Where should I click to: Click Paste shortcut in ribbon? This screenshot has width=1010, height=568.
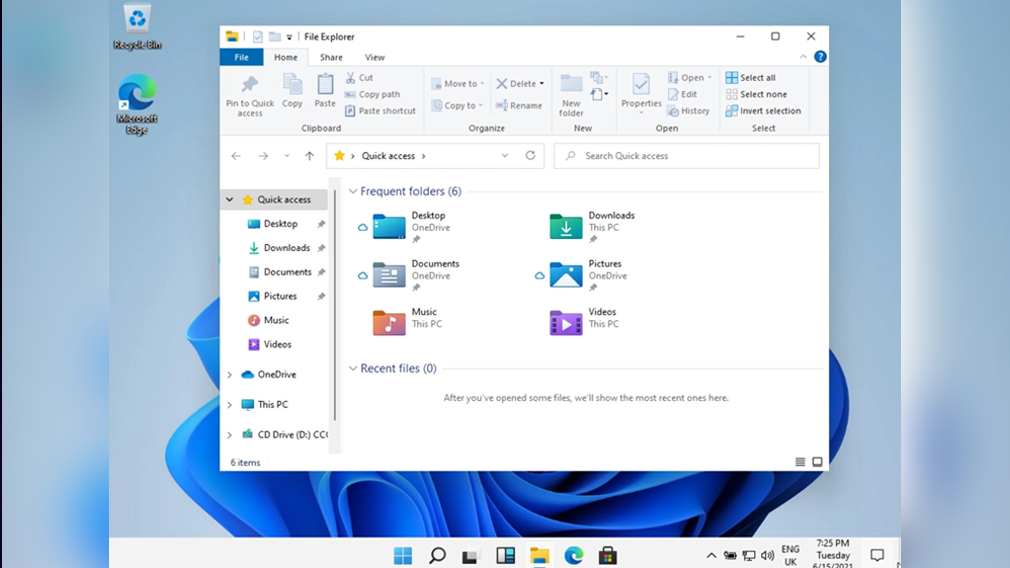coord(381,111)
